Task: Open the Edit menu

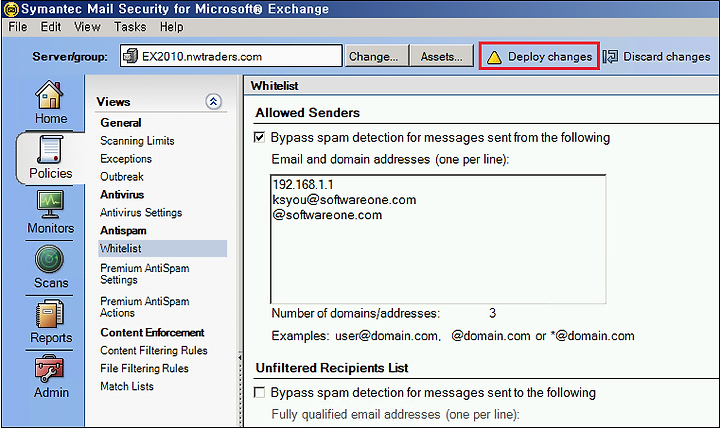Action: point(51,27)
